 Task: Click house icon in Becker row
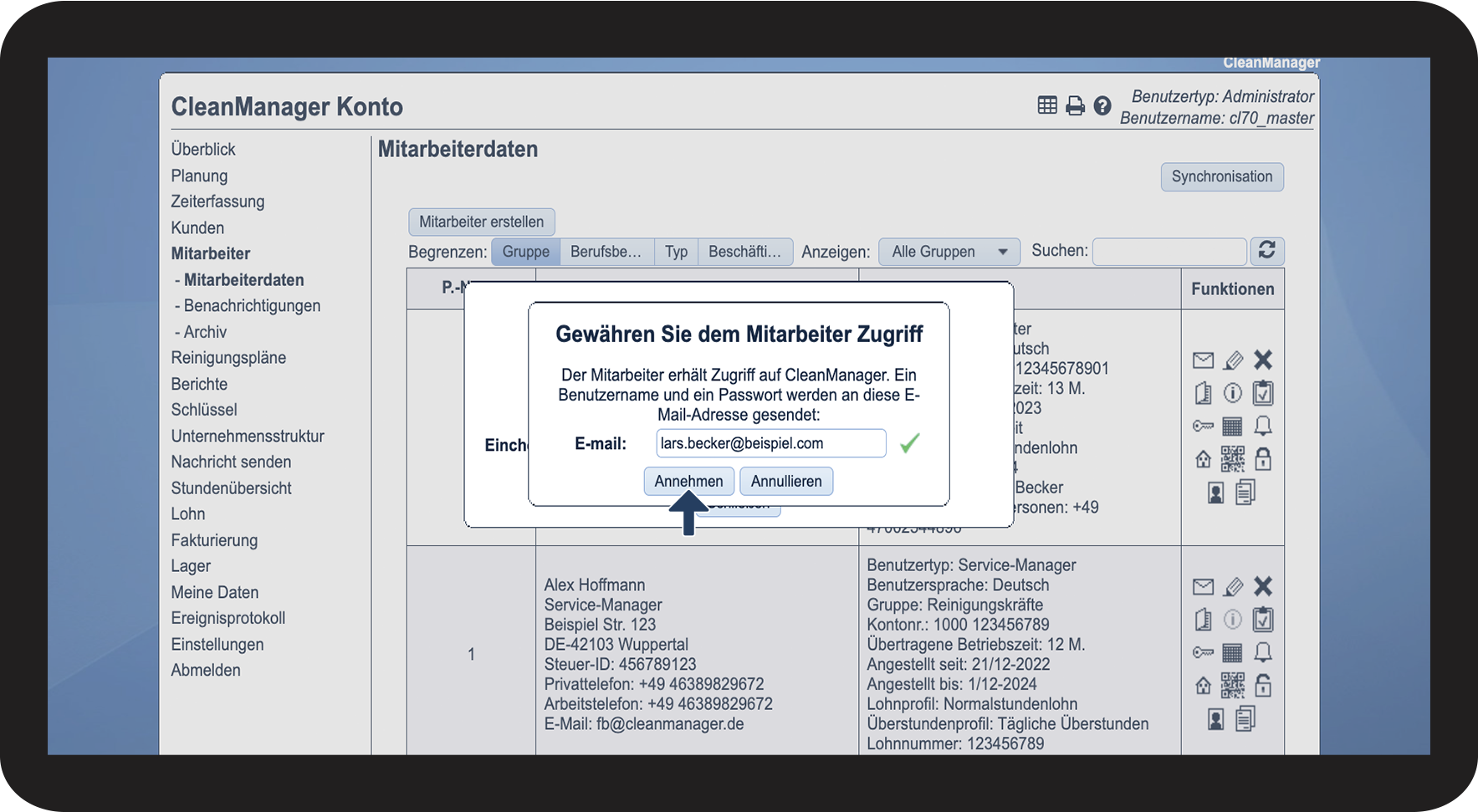click(x=1203, y=459)
